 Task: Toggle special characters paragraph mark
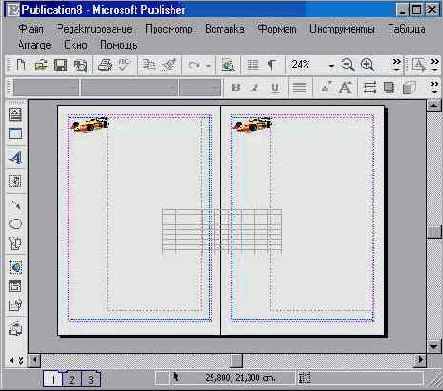click(272, 65)
